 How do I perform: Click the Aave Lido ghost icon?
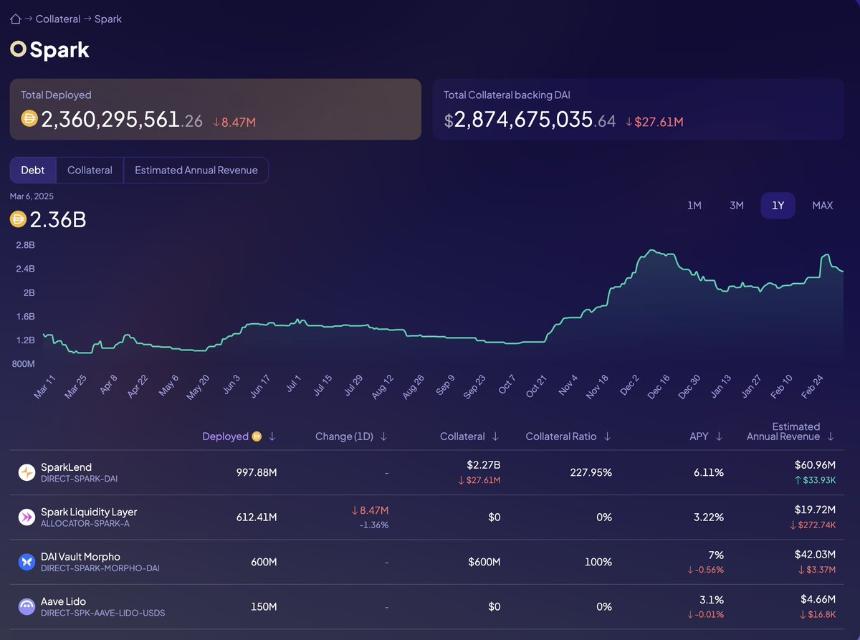26,607
